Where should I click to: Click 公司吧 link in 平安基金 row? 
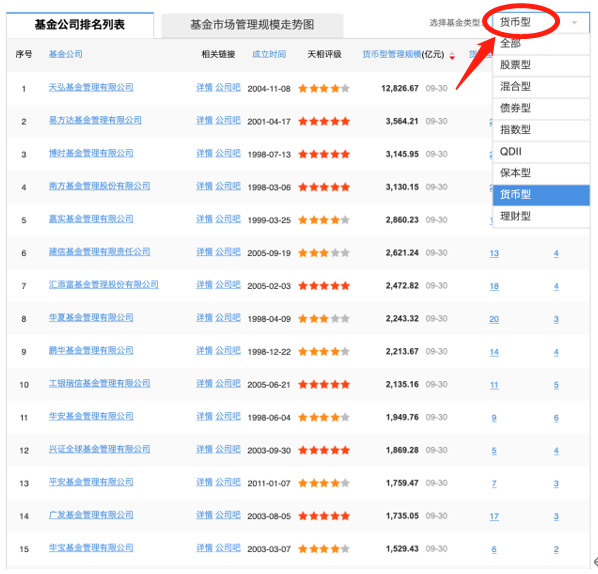tap(228, 482)
